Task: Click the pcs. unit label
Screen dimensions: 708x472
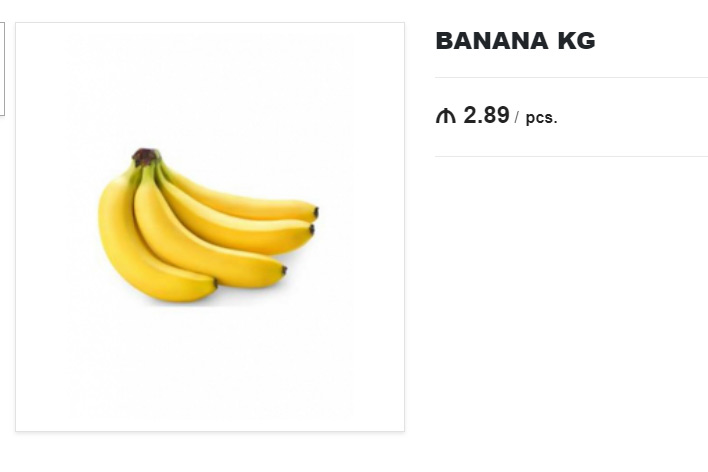Action: (541, 118)
